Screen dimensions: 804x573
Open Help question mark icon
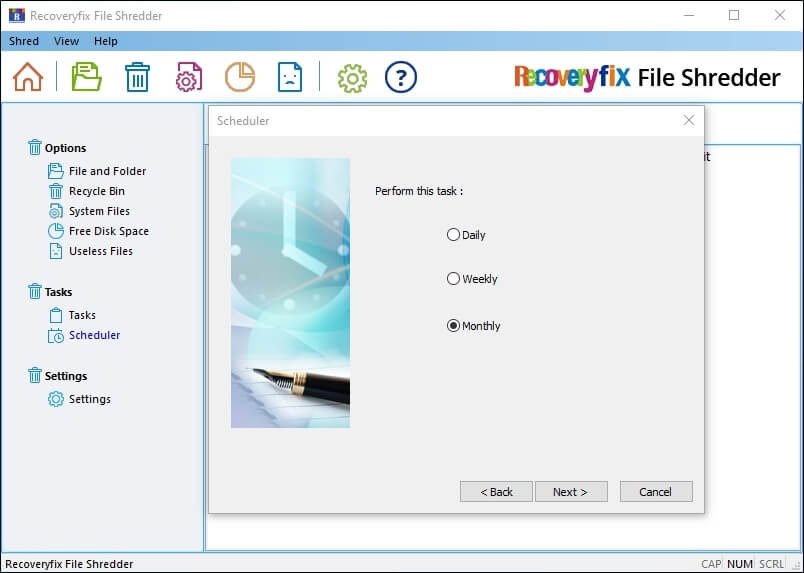click(x=401, y=77)
